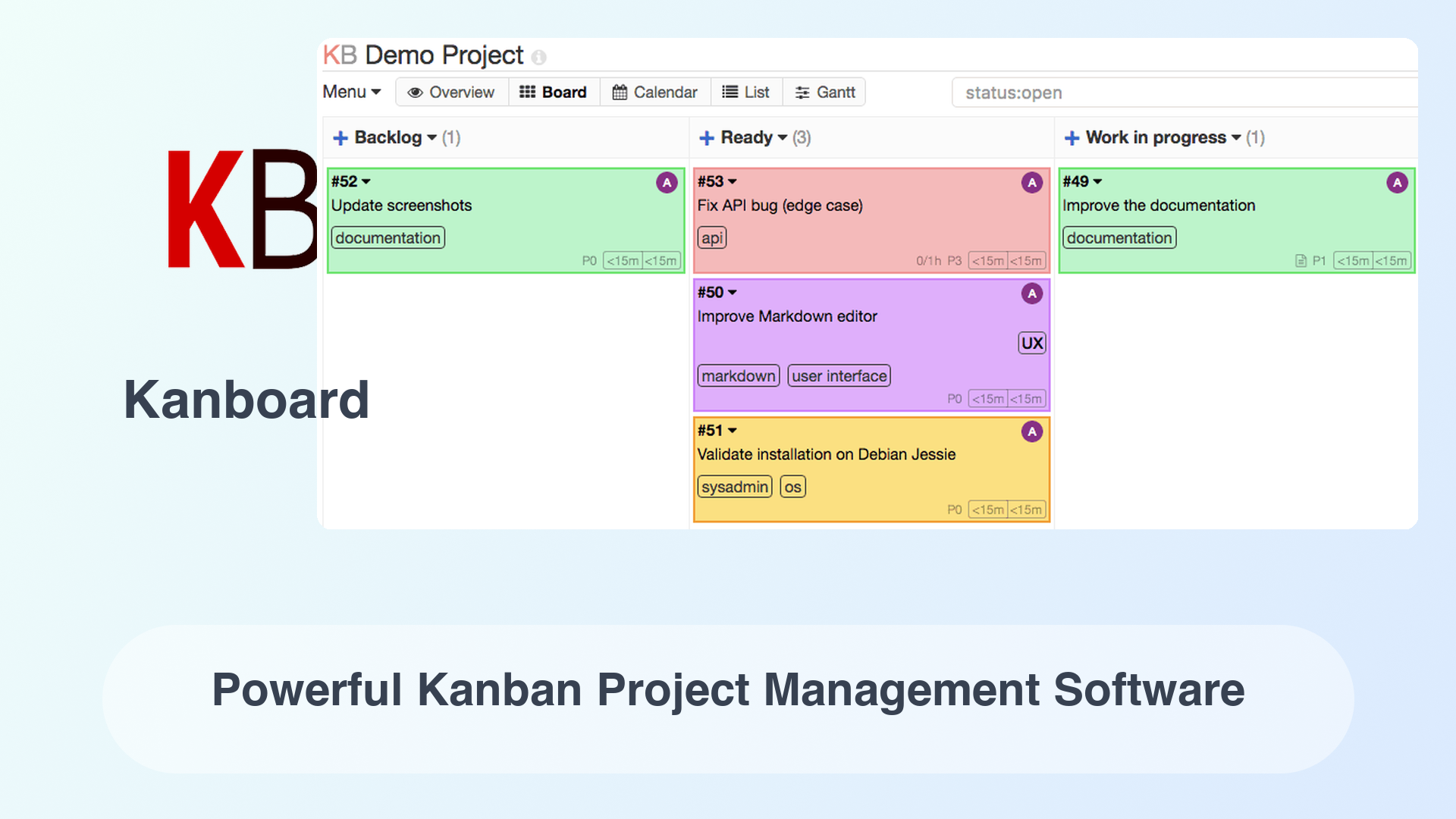This screenshot has height=819, width=1456.
Task: Open the Update screenshots task
Action: click(401, 206)
